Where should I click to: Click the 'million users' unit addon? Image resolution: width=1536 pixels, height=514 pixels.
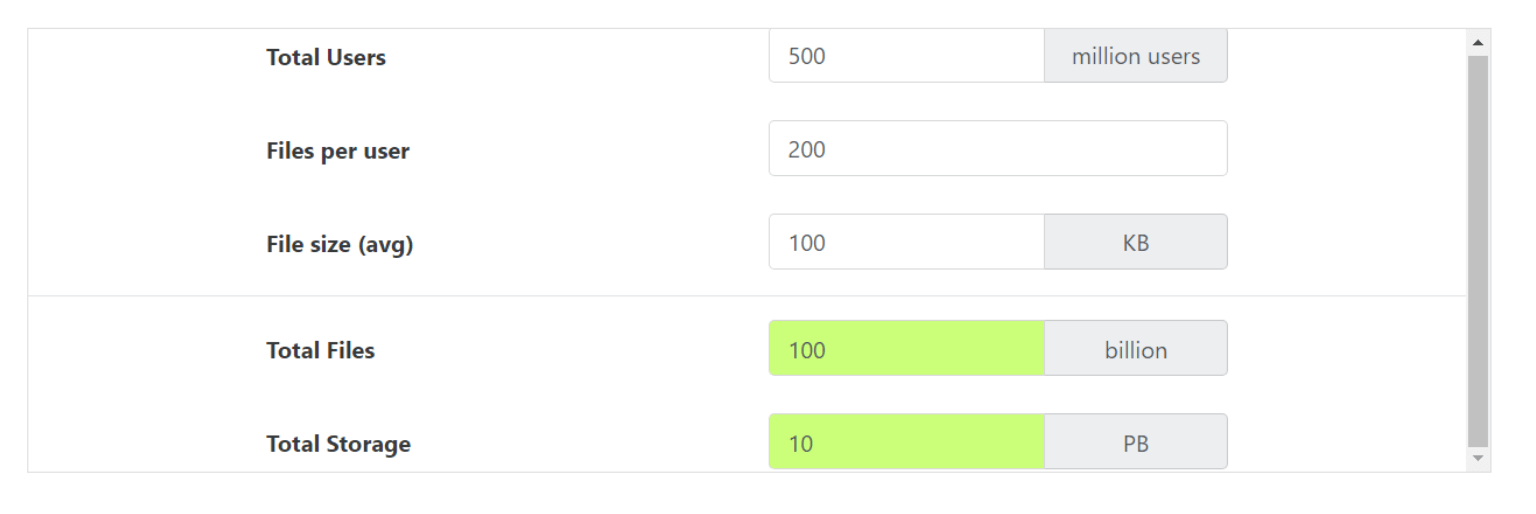click(1135, 56)
